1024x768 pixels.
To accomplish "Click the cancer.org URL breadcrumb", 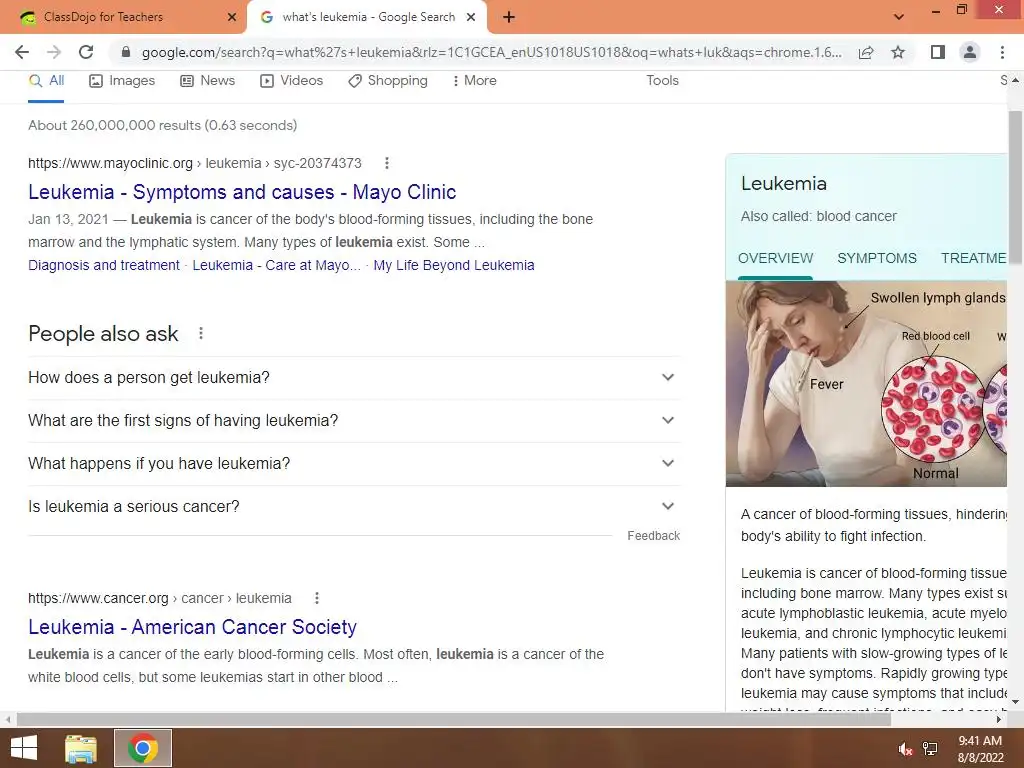I will [160, 598].
